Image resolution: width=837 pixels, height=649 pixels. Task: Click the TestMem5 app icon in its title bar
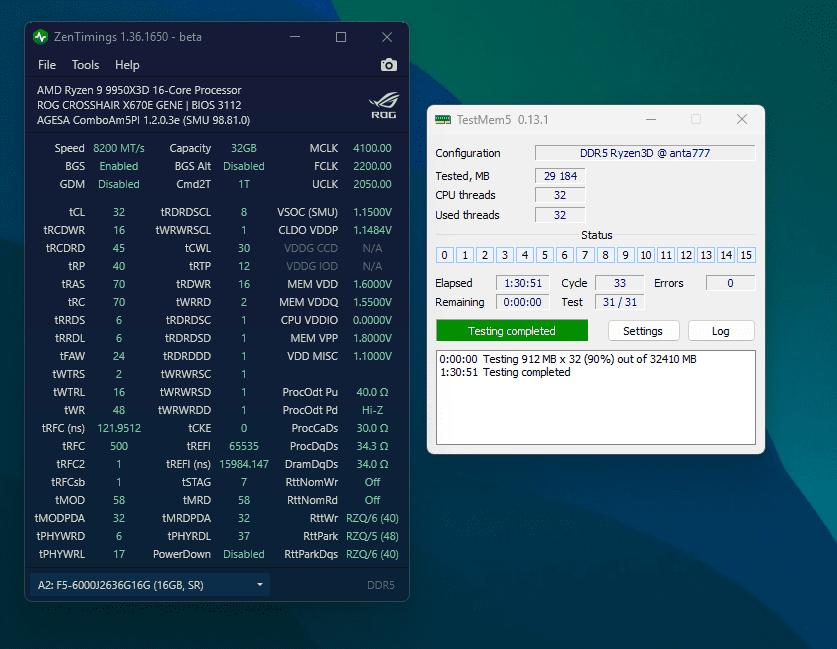pyautogui.click(x=443, y=120)
